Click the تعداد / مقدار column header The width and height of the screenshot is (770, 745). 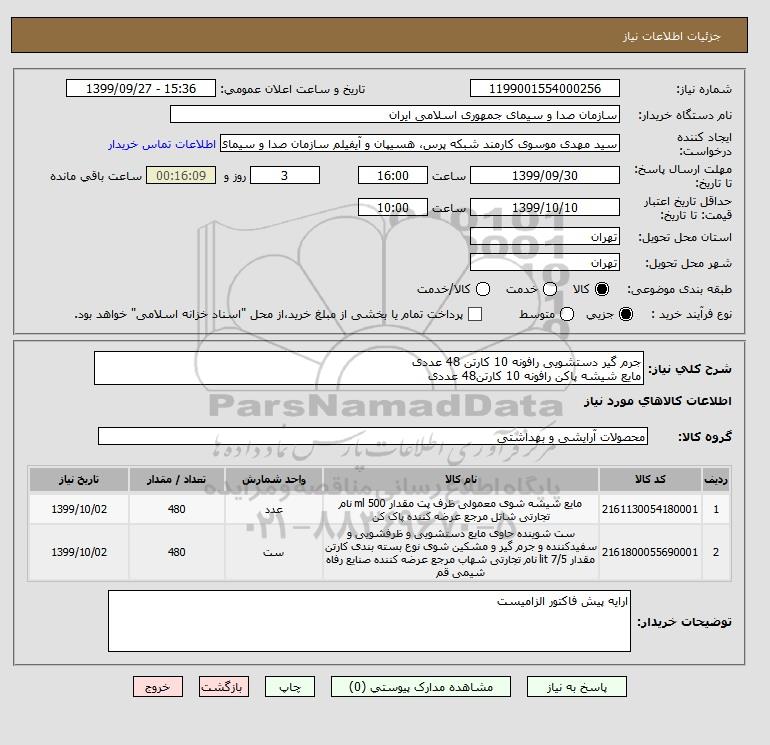tap(176, 479)
